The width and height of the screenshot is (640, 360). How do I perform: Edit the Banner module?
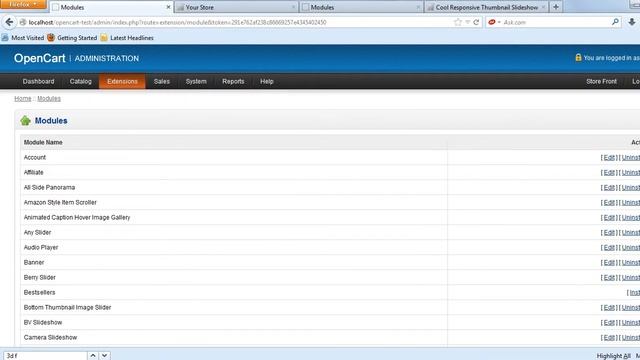coord(609,262)
